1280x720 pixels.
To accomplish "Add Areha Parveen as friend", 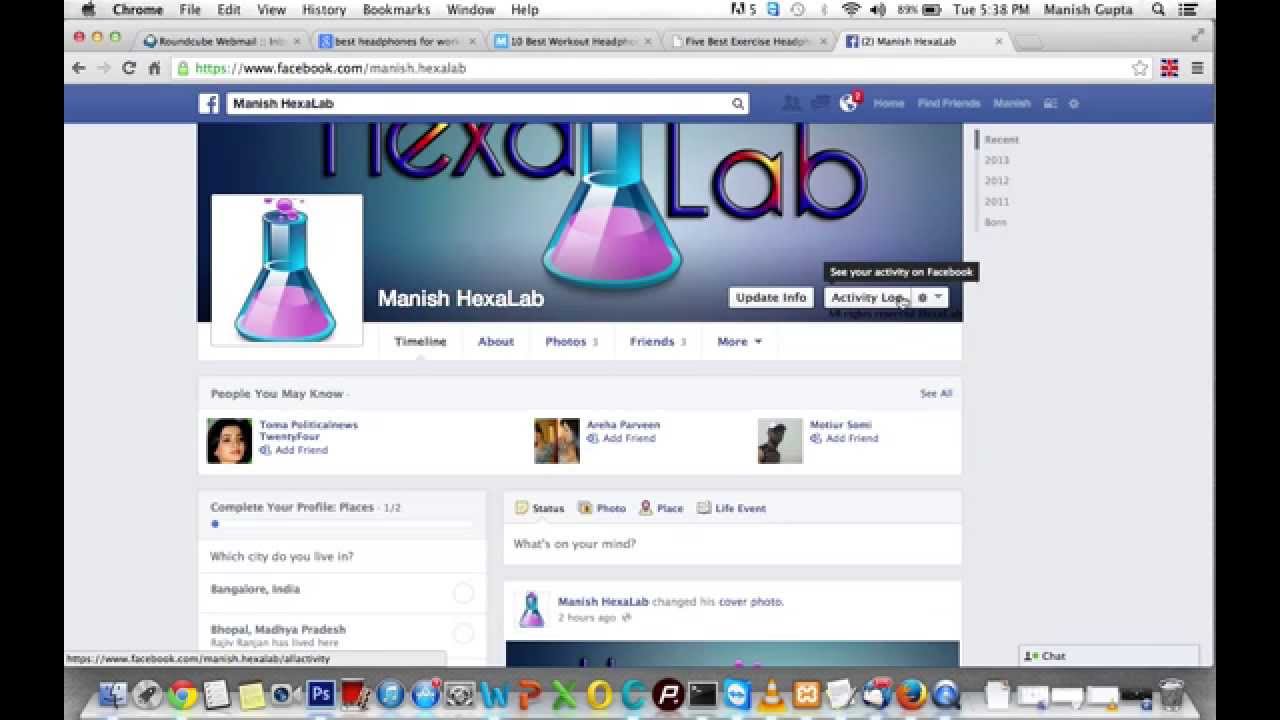I will pyautogui.click(x=621, y=438).
